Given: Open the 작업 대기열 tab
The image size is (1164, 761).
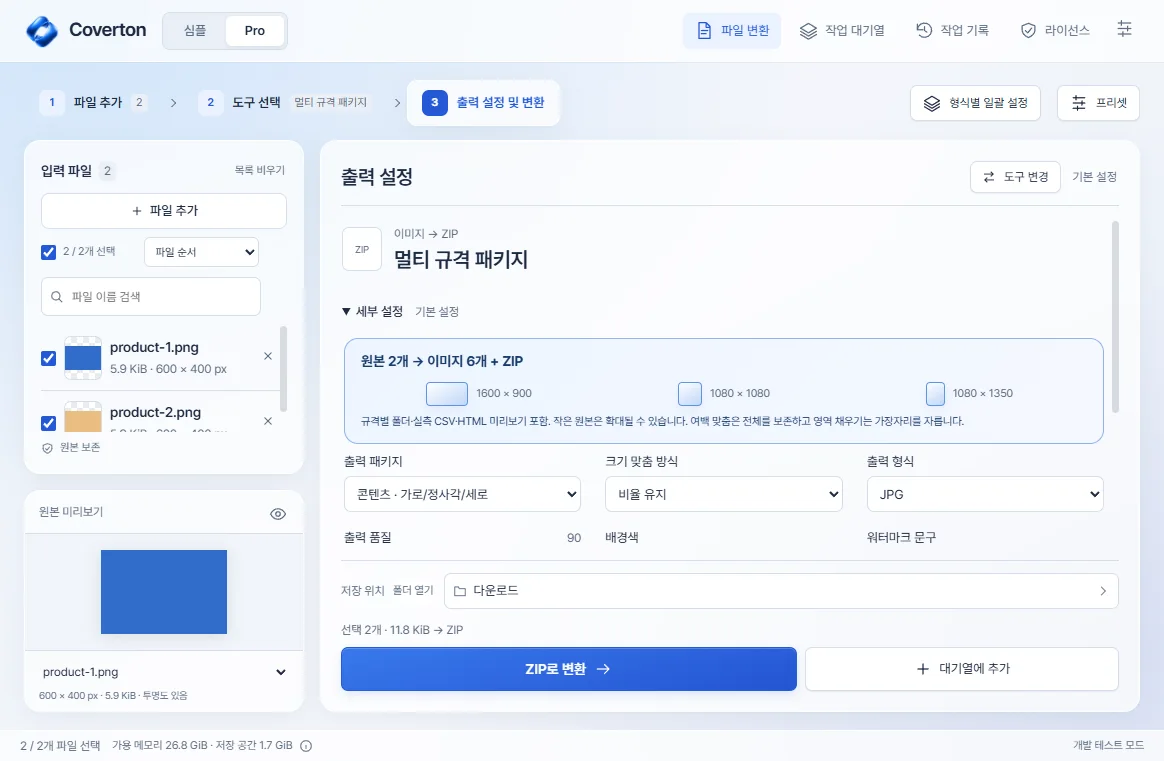Looking at the screenshot, I should click(842, 30).
